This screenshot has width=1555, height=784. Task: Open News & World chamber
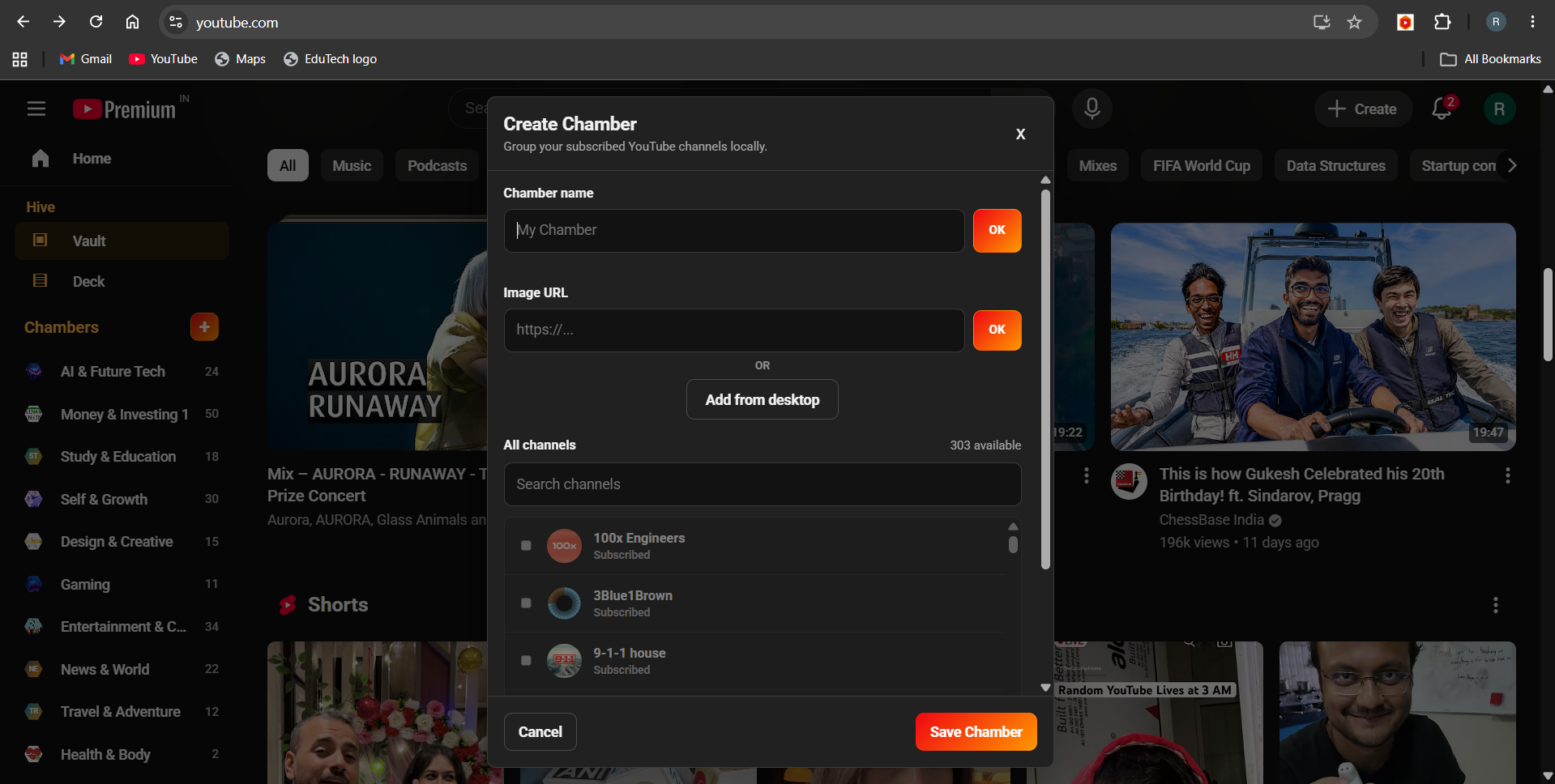coord(122,669)
